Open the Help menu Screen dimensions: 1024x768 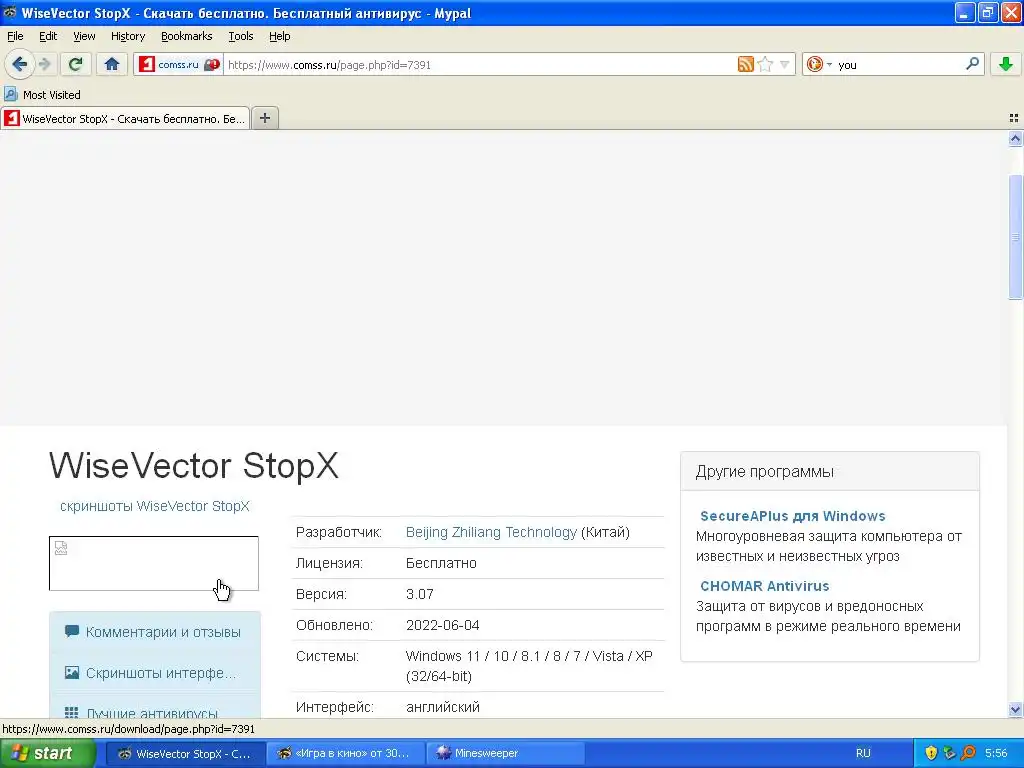coord(280,36)
